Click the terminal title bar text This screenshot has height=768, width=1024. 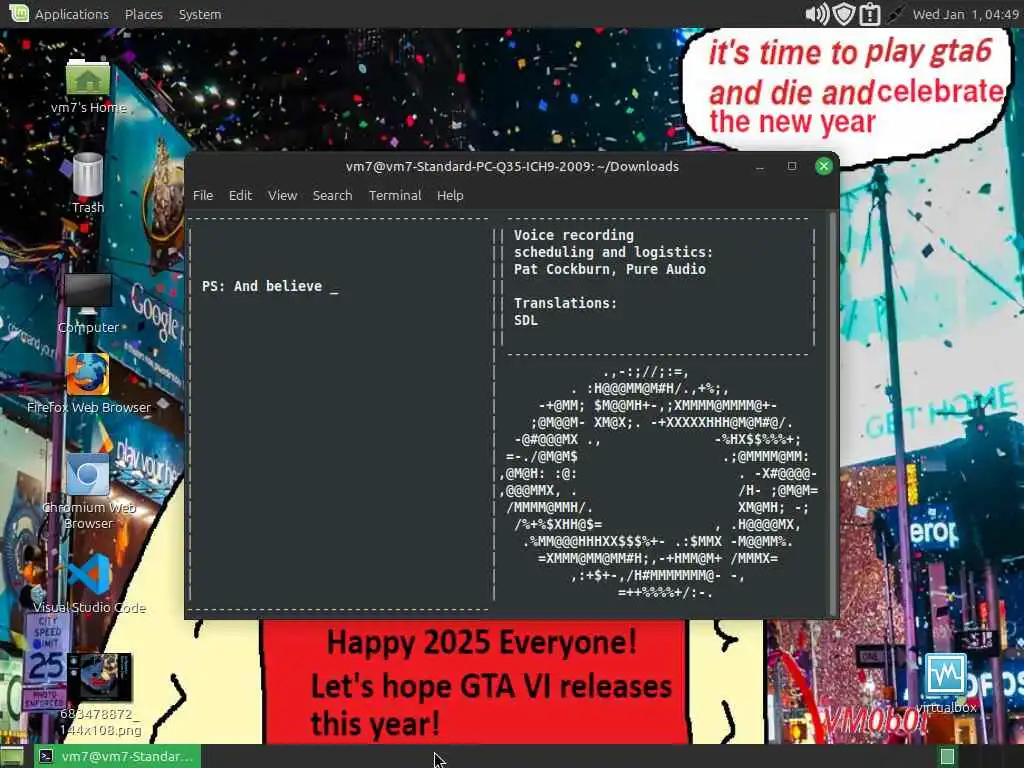coord(512,167)
